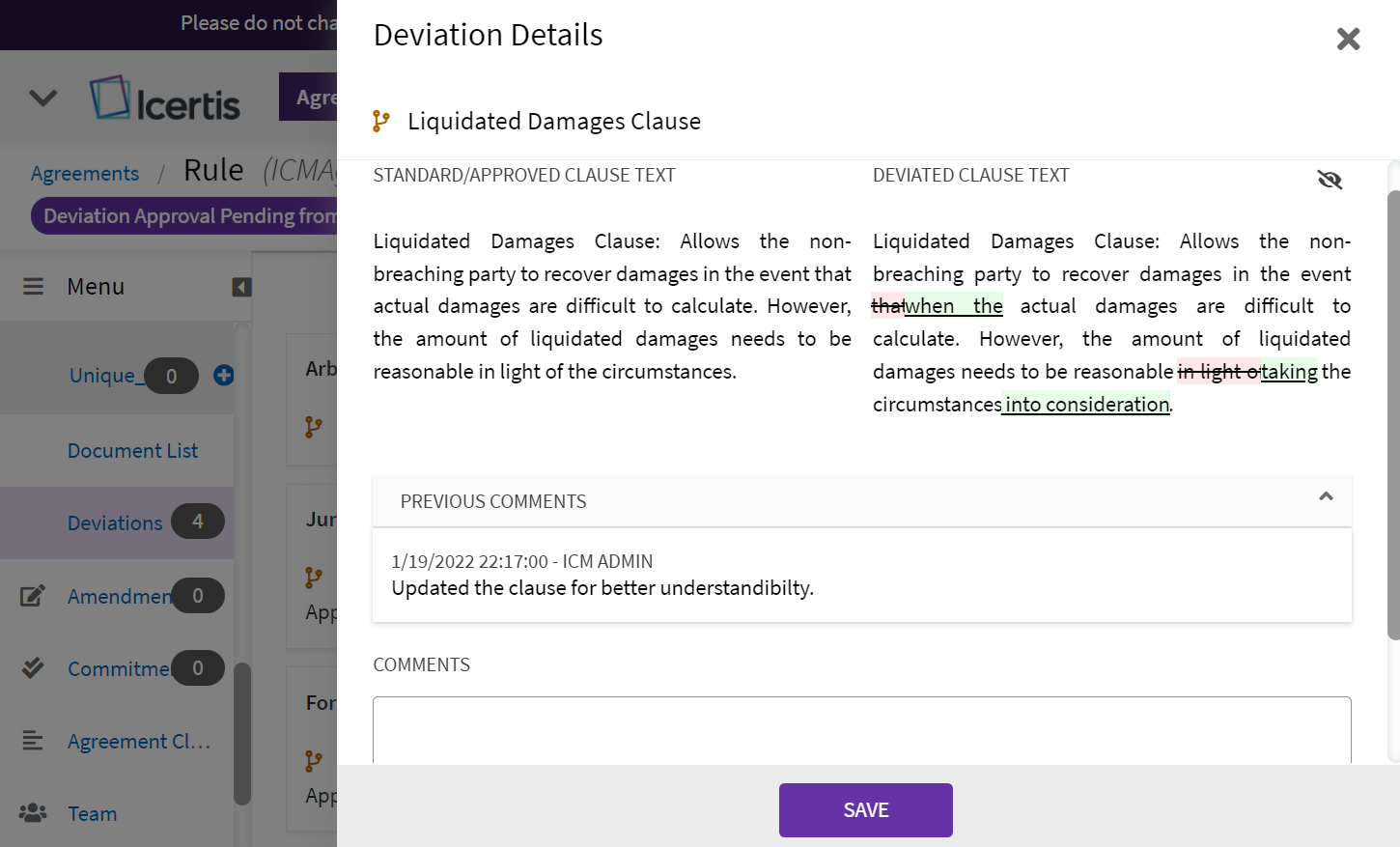Expand the header chevron beside Icertis logo
1400x847 pixels.
[x=43, y=99]
